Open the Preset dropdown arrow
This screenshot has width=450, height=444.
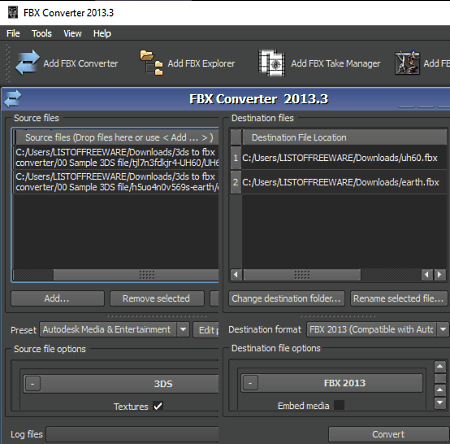183,330
